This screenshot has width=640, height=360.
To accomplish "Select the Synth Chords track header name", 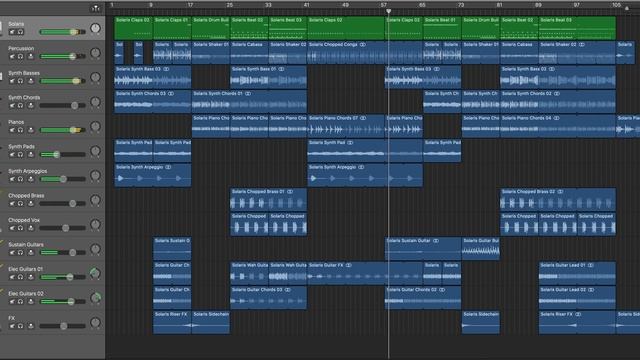I will point(24,98).
